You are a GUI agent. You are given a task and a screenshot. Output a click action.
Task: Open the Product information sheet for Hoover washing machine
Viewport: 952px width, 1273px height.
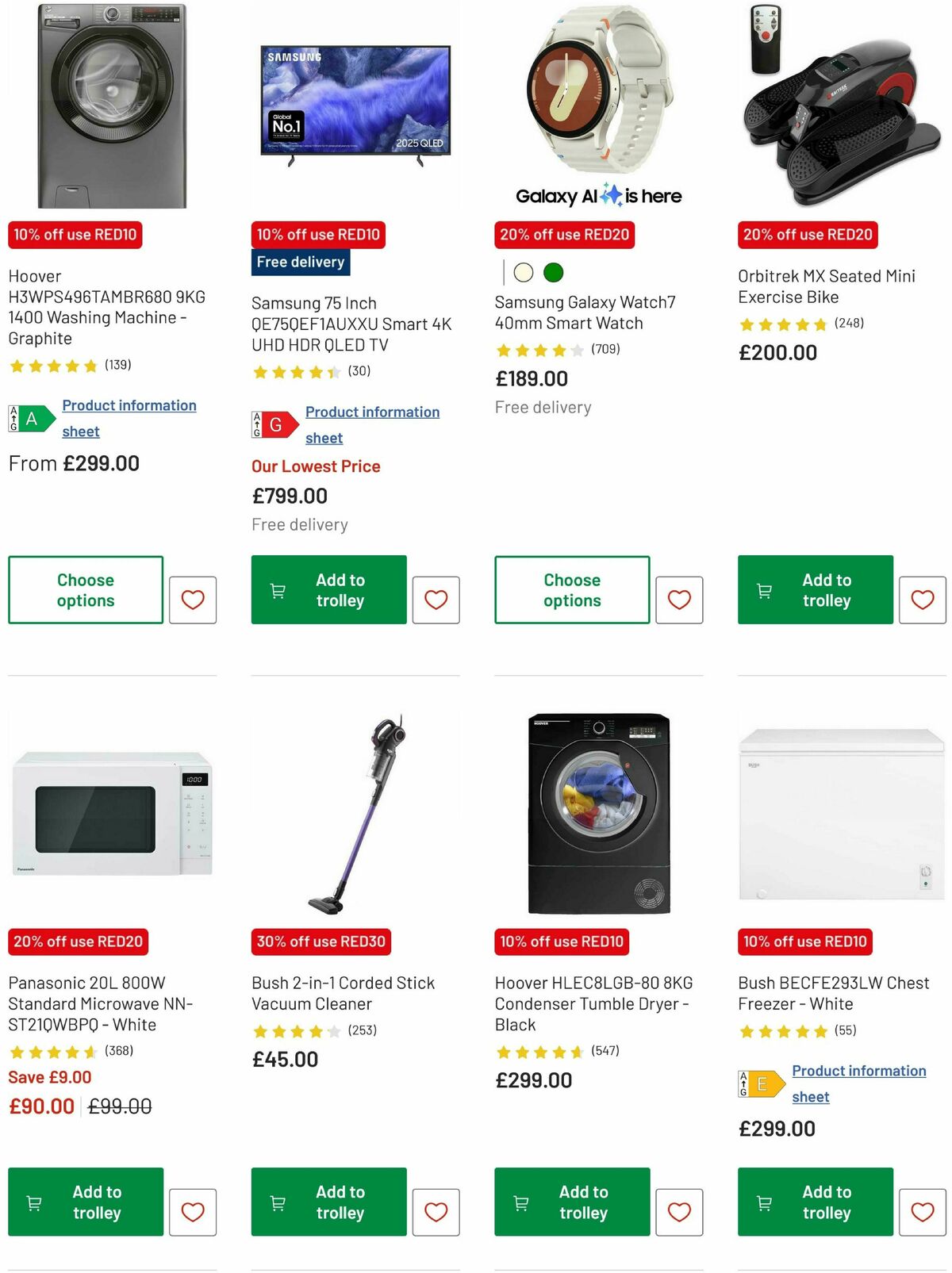(x=129, y=418)
